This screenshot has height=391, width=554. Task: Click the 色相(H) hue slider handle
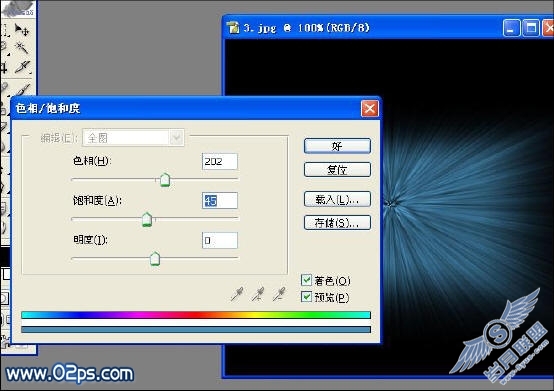(165, 180)
